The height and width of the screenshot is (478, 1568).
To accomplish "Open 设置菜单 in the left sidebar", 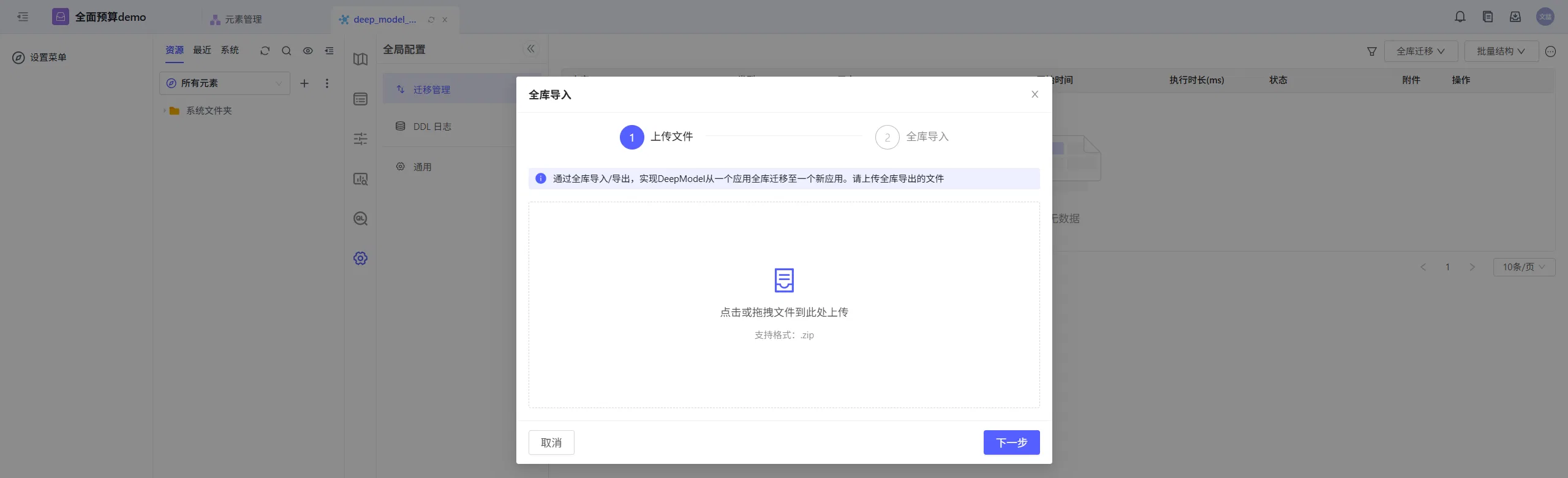I will [x=40, y=58].
